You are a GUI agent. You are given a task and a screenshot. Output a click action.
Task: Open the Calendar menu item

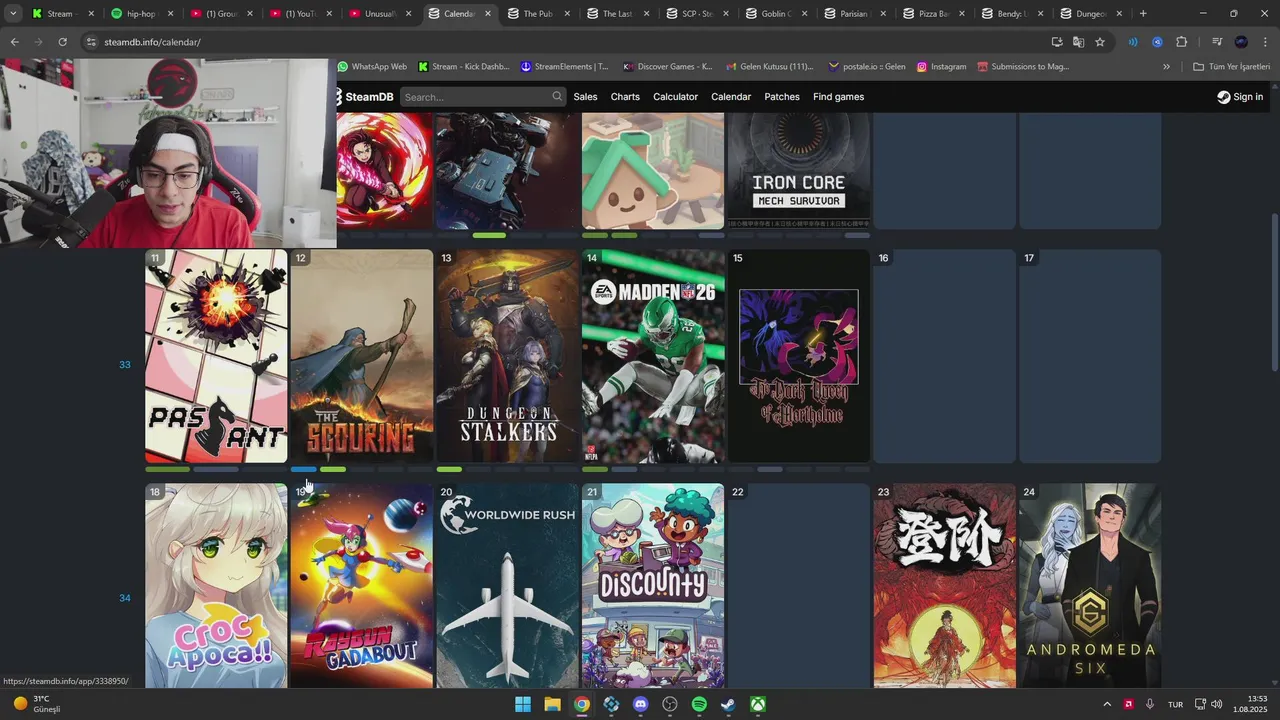[731, 97]
